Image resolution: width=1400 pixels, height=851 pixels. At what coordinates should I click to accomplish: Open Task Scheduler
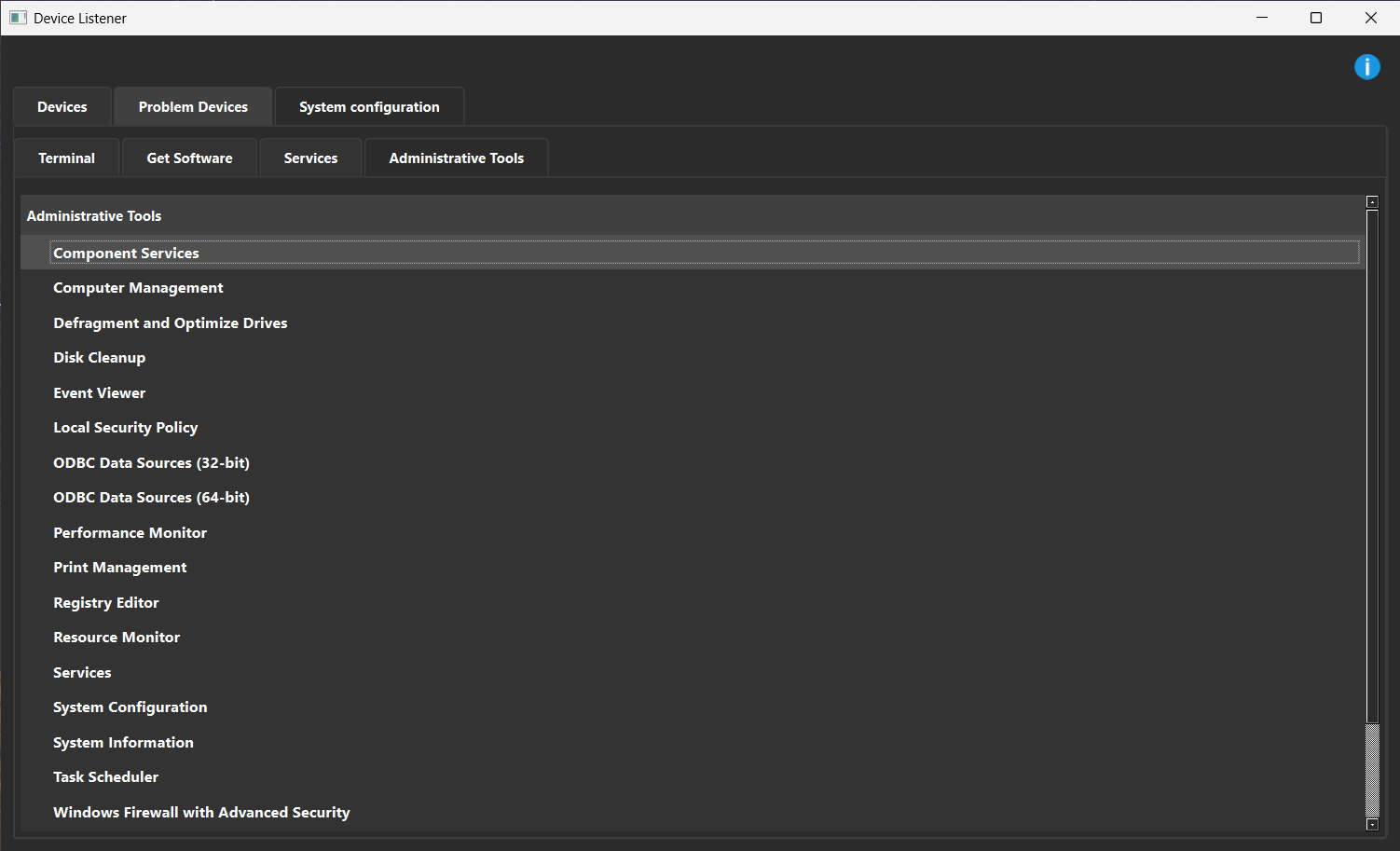pos(105,777)
